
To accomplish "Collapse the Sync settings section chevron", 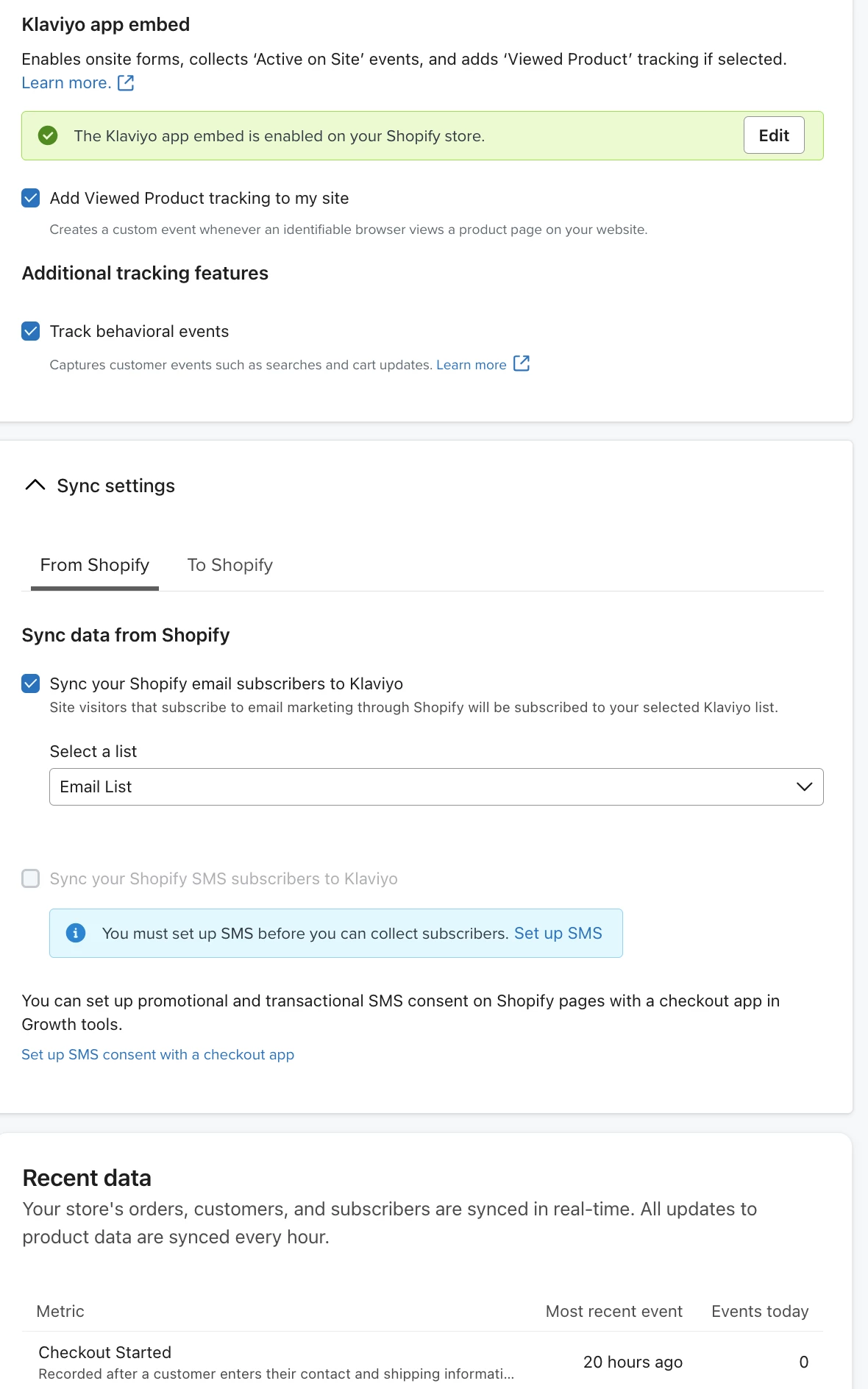I will point(35,485).
